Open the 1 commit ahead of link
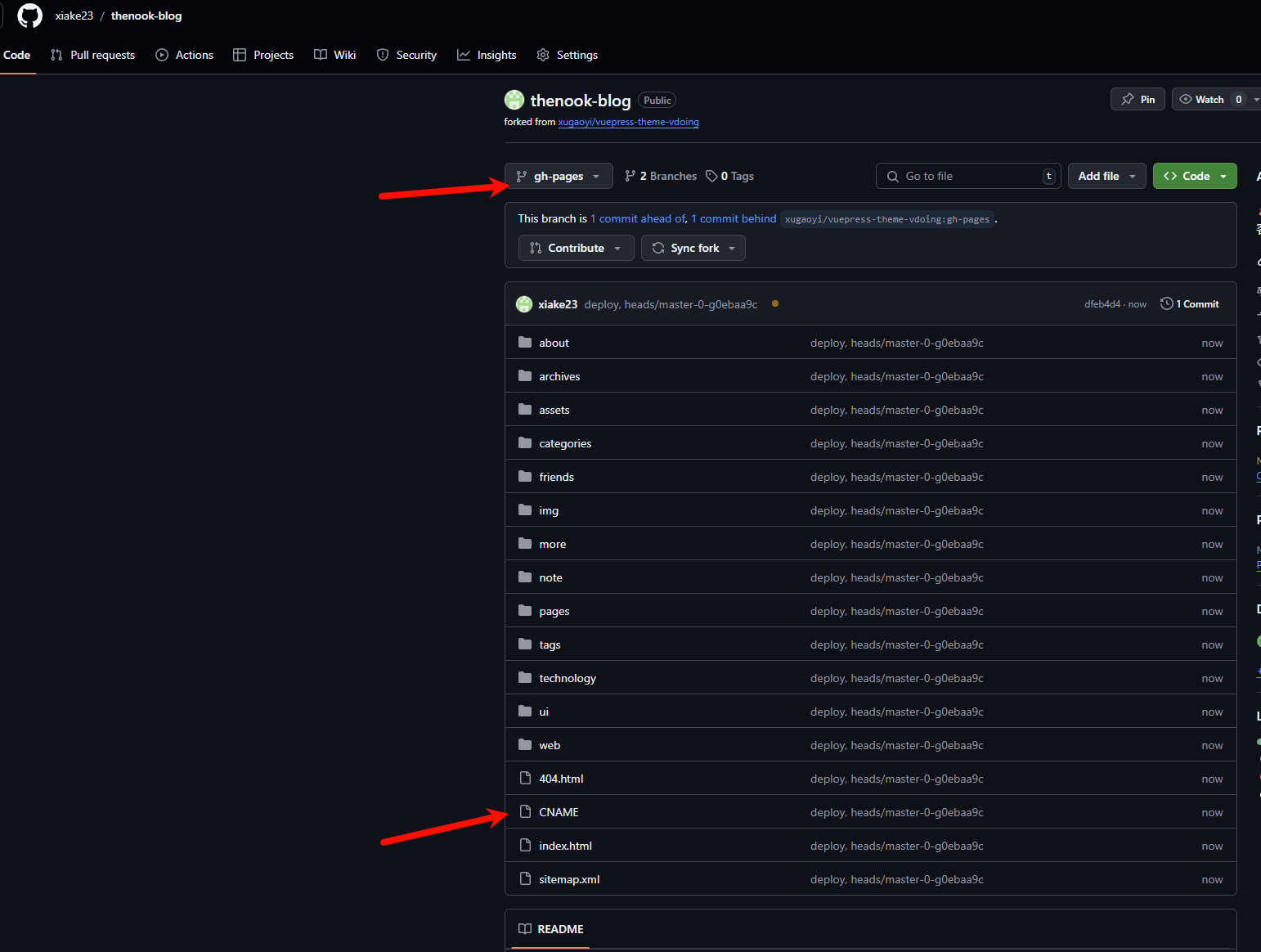Screen dimensions: 1261x952 (x=638, y=218)
